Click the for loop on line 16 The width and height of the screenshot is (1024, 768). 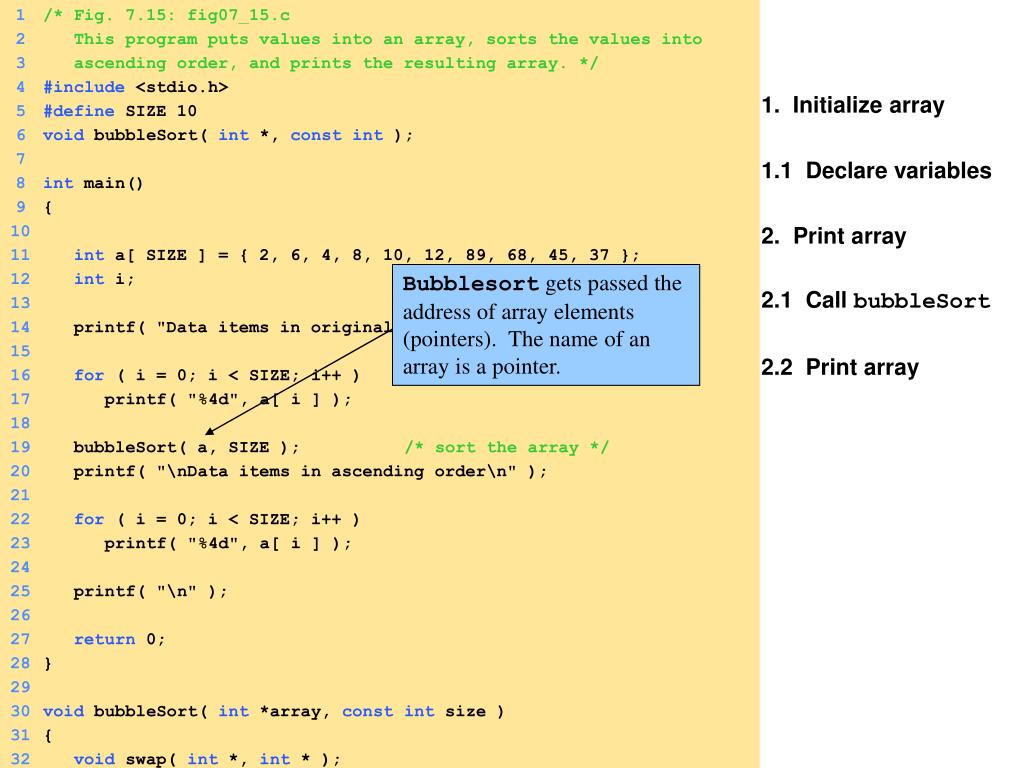[x=217, y=376]
